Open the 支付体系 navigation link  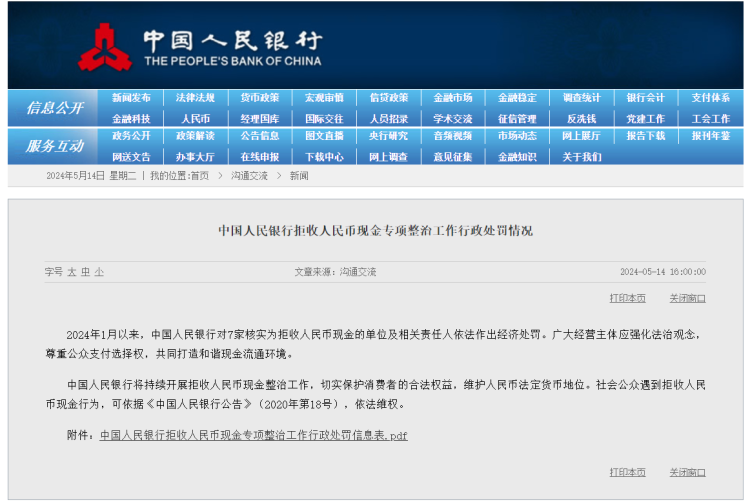tap(710, 98)
